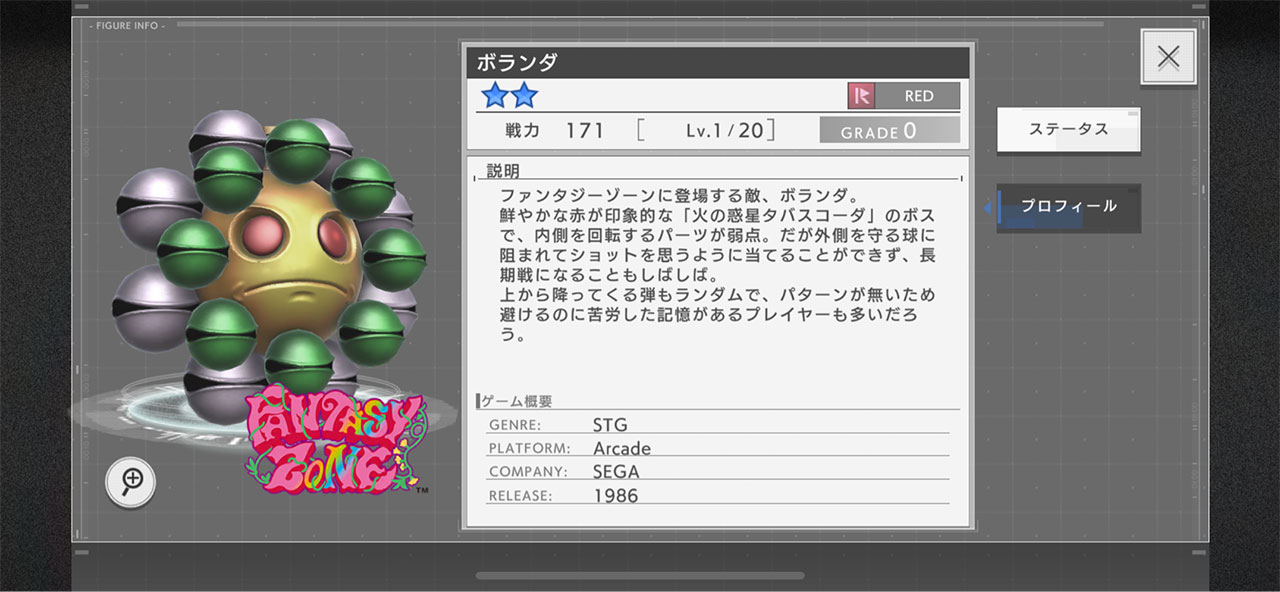Tap the first blue star
The height and width of the screenshot is (592, 1280).
pos(494,96)
